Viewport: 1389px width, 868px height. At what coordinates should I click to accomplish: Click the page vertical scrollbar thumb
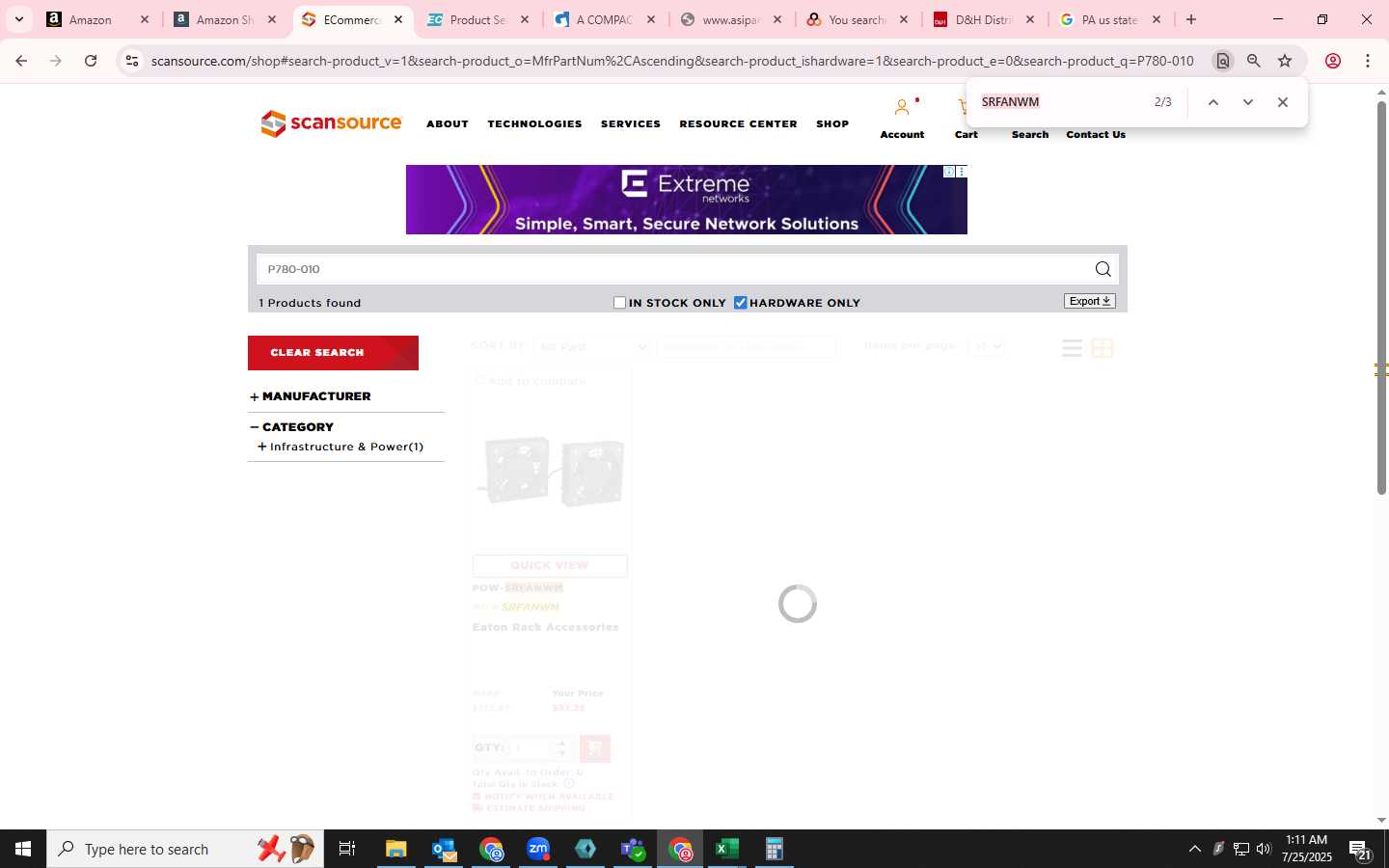[x=1381, y=297]
